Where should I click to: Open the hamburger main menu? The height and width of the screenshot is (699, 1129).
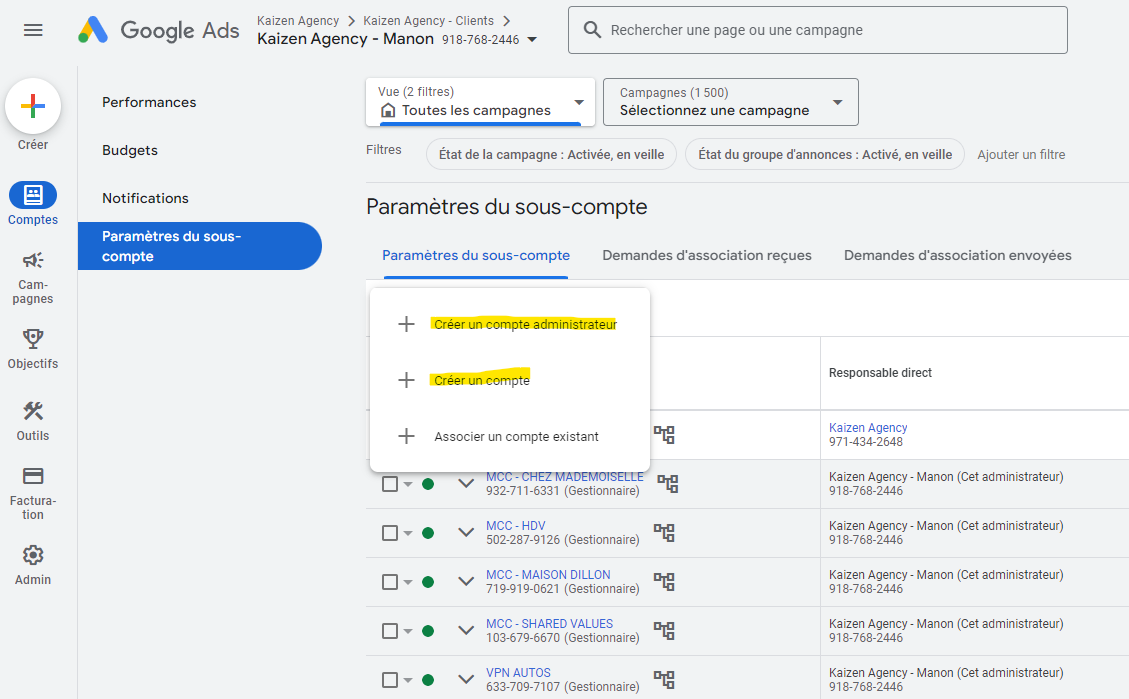[x=33, y=30]
